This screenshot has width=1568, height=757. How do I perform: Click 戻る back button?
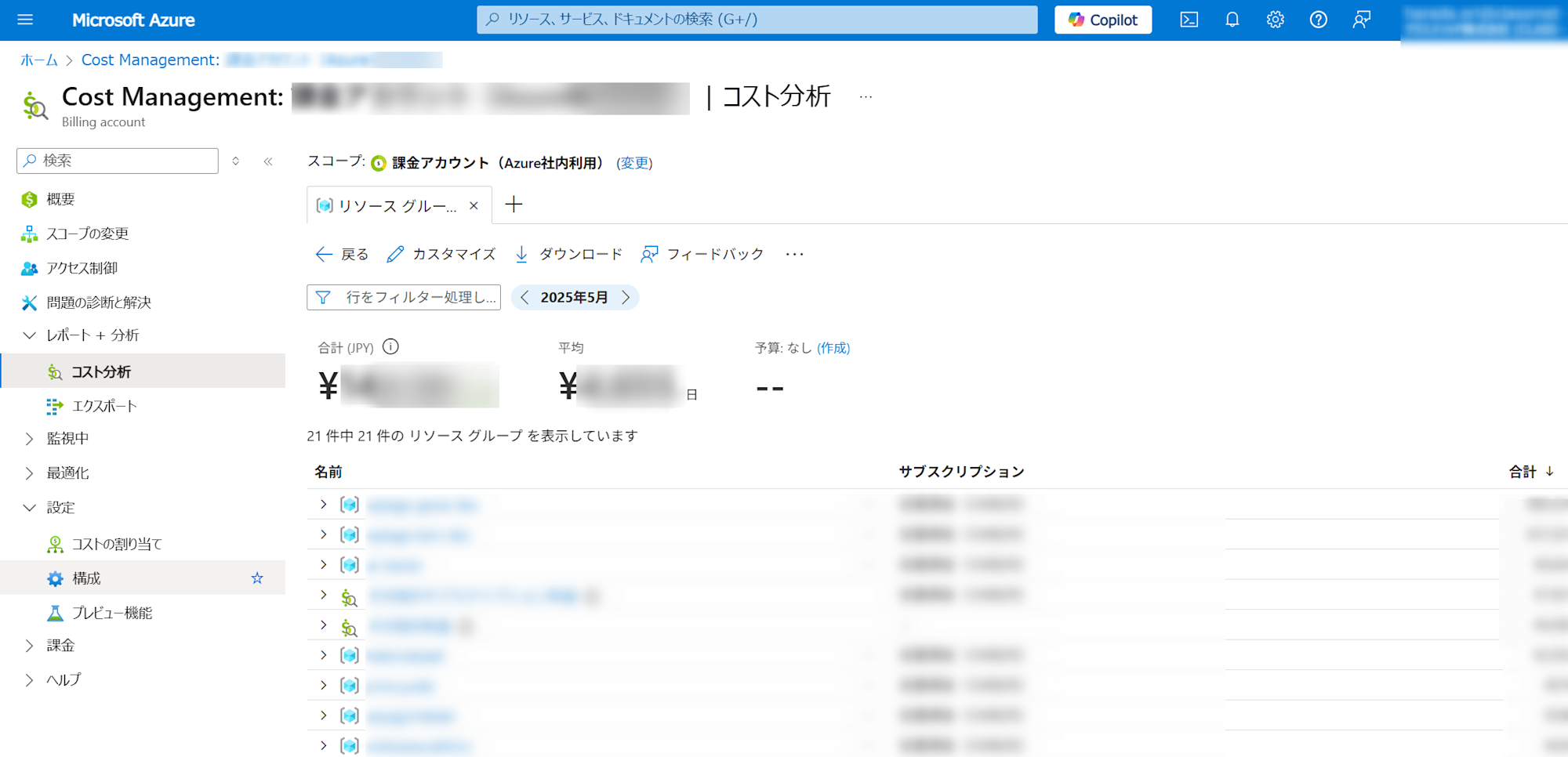pos(342,254)
